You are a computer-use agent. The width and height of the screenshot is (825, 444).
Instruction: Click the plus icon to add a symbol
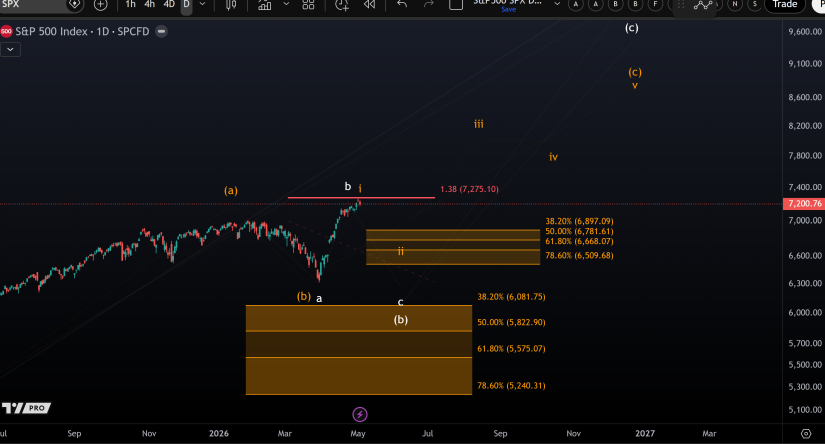tap(100, 5)
